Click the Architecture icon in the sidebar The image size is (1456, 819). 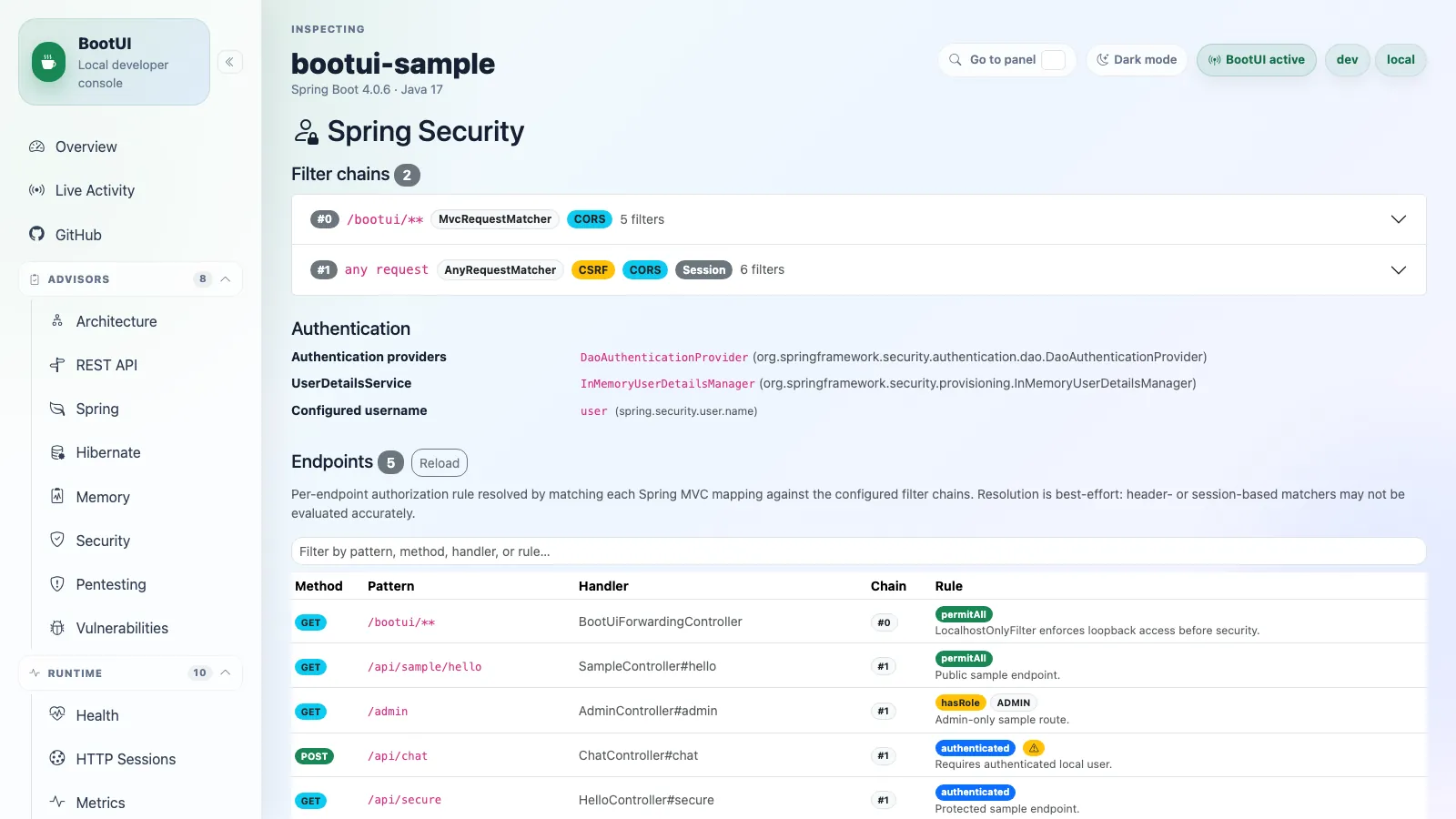pos(57,320)
